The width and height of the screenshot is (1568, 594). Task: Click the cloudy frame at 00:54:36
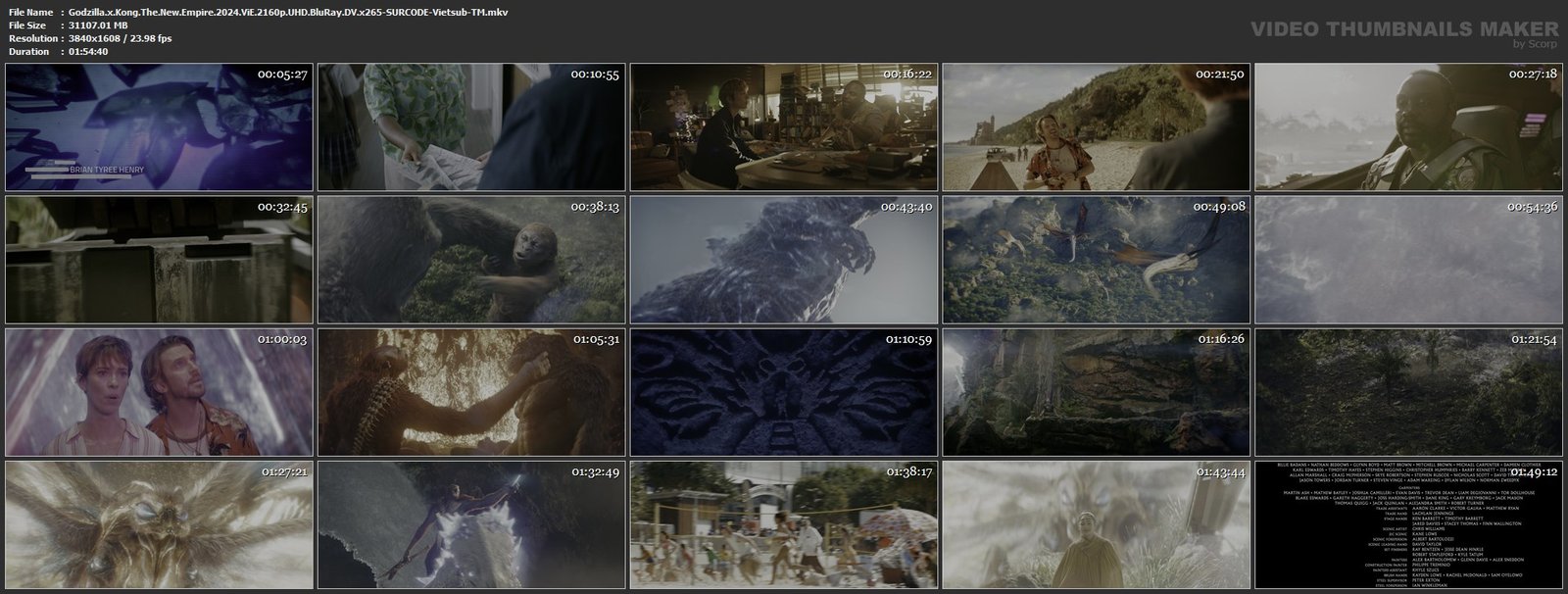pyautogui.click(x=1408, y=260)
